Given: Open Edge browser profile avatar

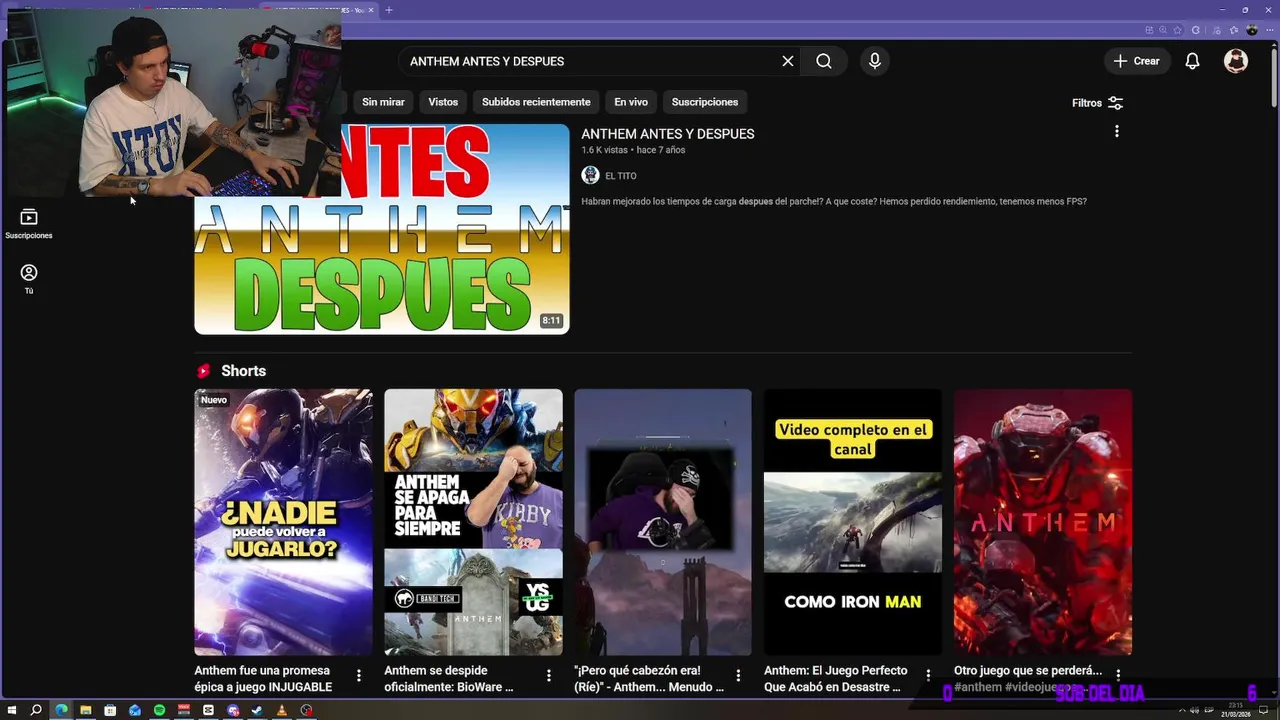Looking at the screenshot, I should pyautogui.click(x=1251, y=30).
